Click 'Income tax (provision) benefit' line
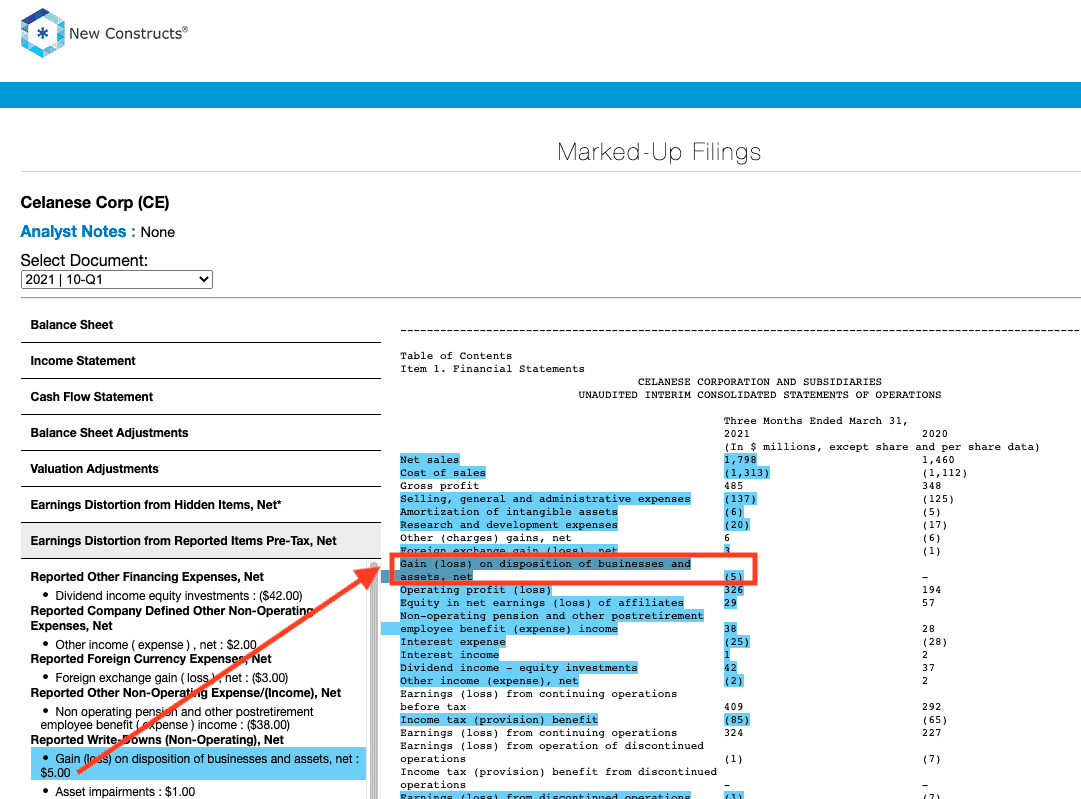The image size is (1081, 799). point(499,720)
